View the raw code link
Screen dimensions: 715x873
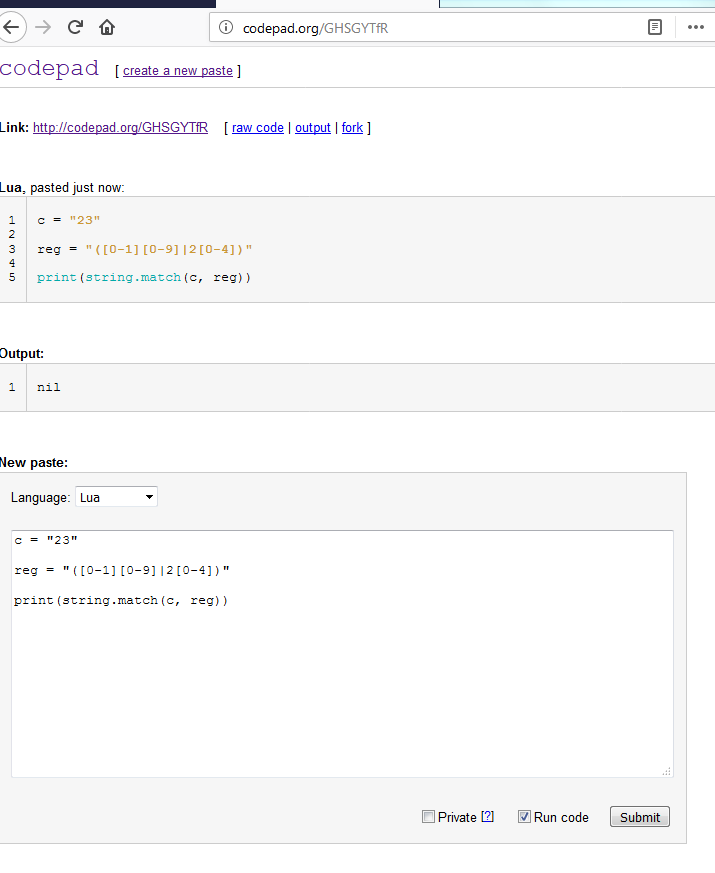pos(258,127)
